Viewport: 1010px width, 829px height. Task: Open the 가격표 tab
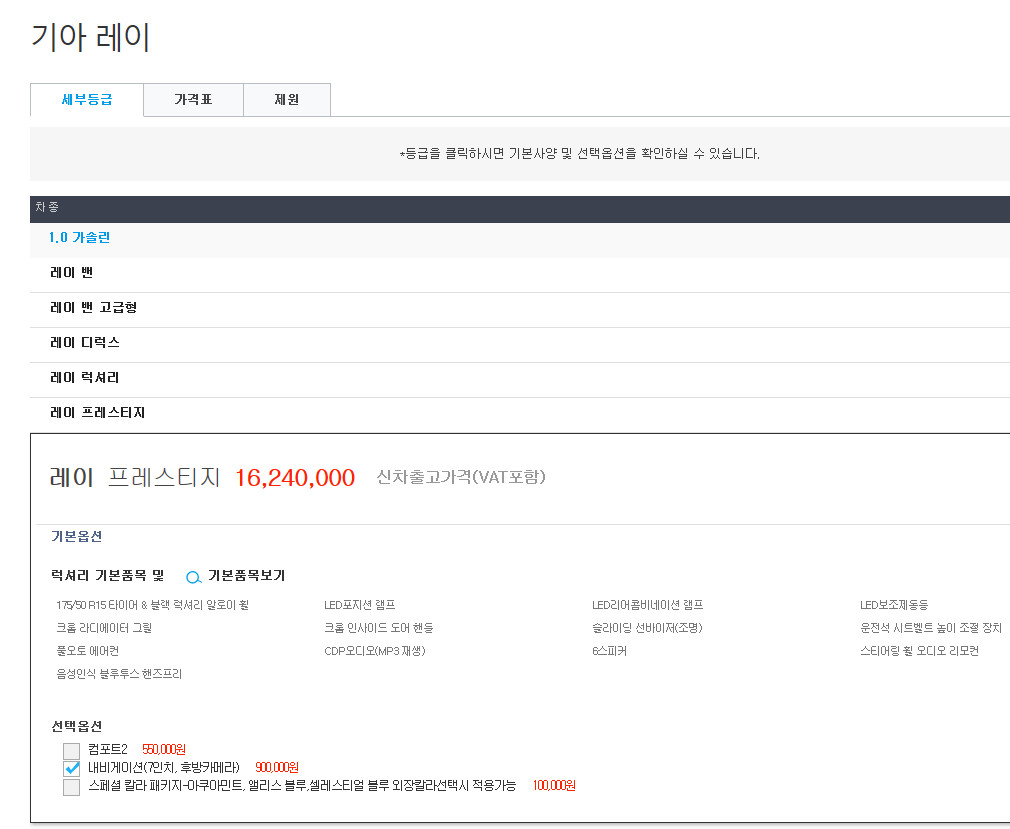point(193,100)
